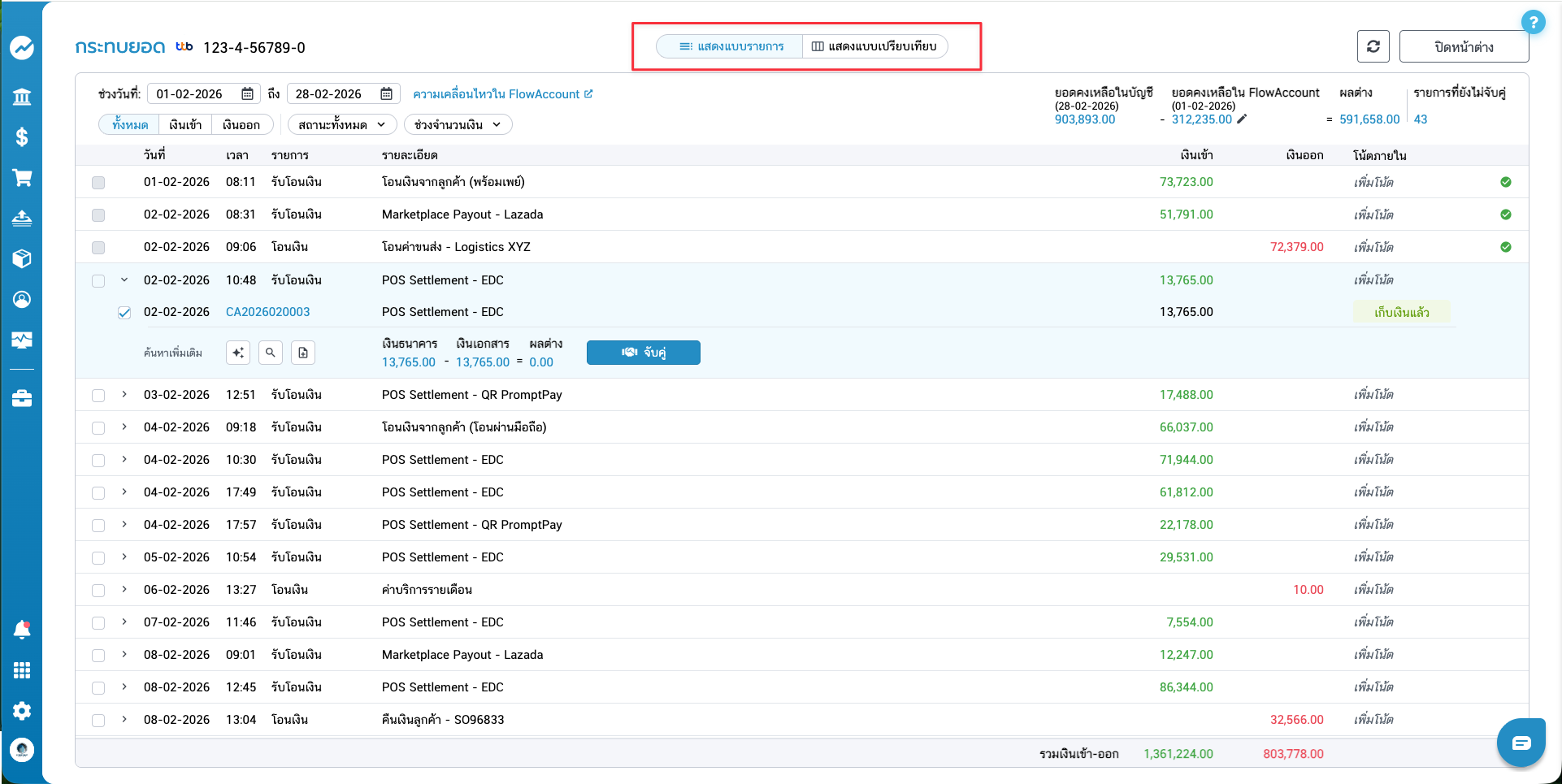This screenshot has height=784, width=1562.
Task: Open the bank icon in sidebar
Action: tap(22, 97)
